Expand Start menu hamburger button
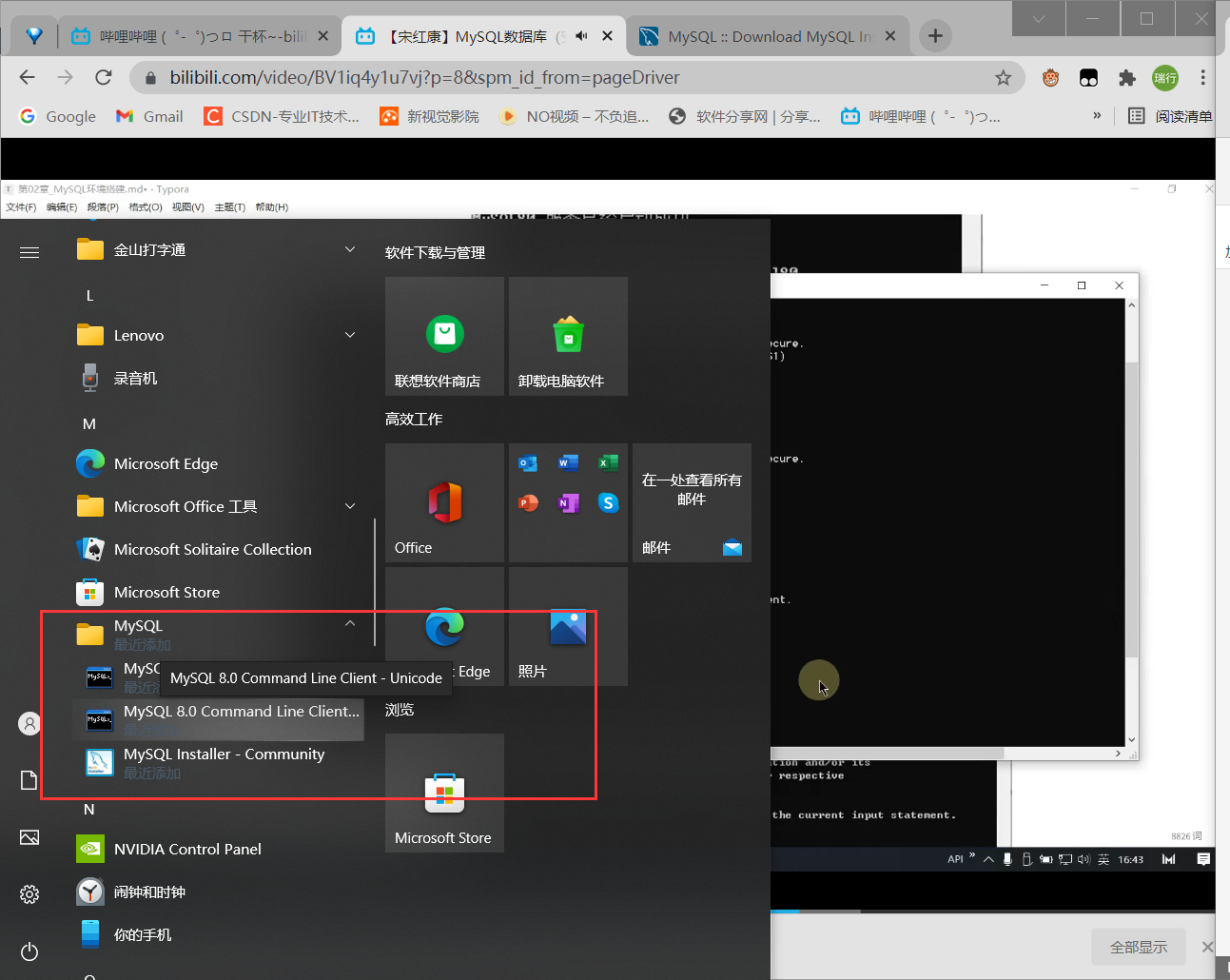Image resolution: width=1230 pixels, height=980 pixels. (x=29, y=252)
